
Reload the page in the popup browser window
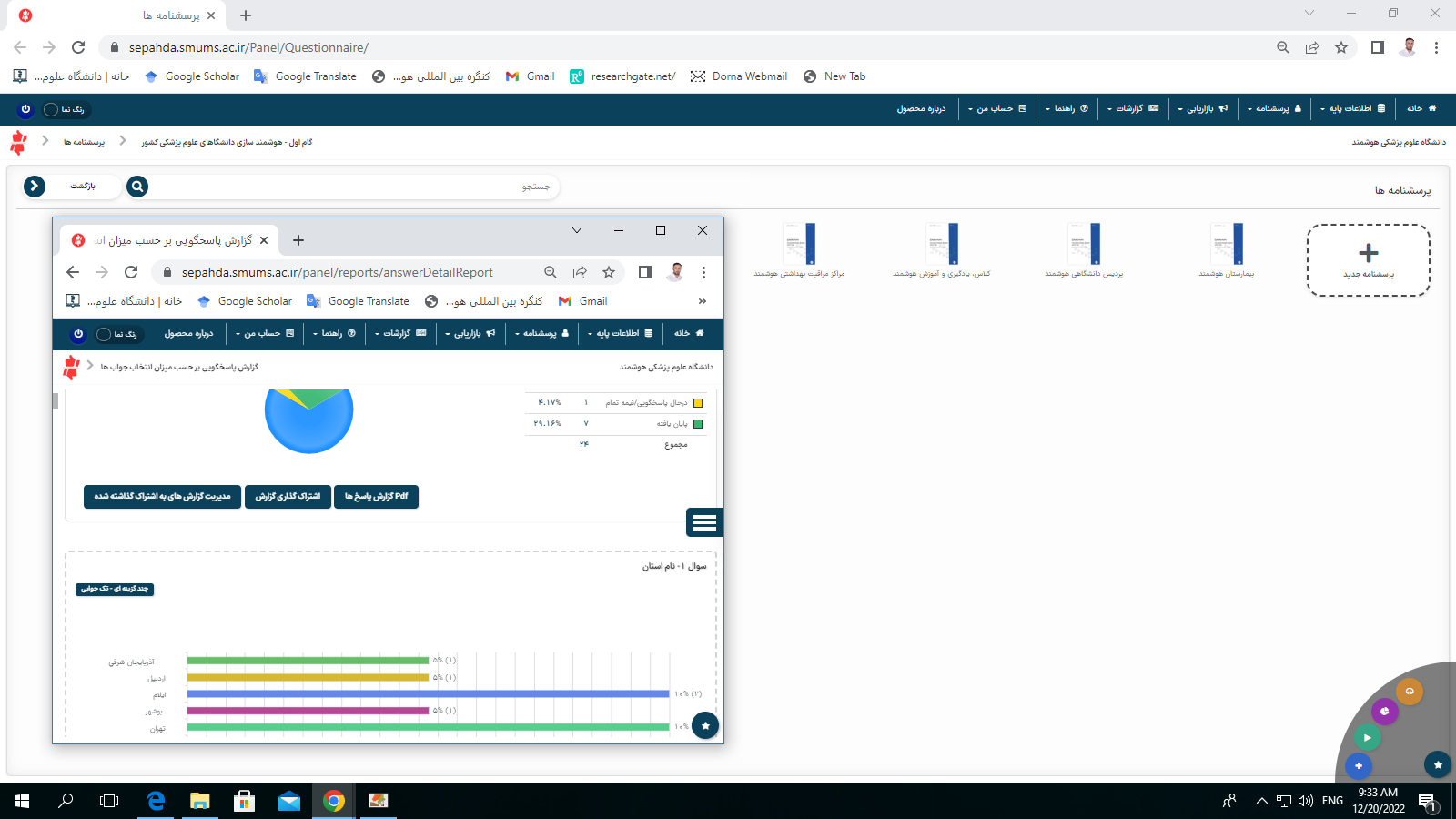click(x=131, y=272)
